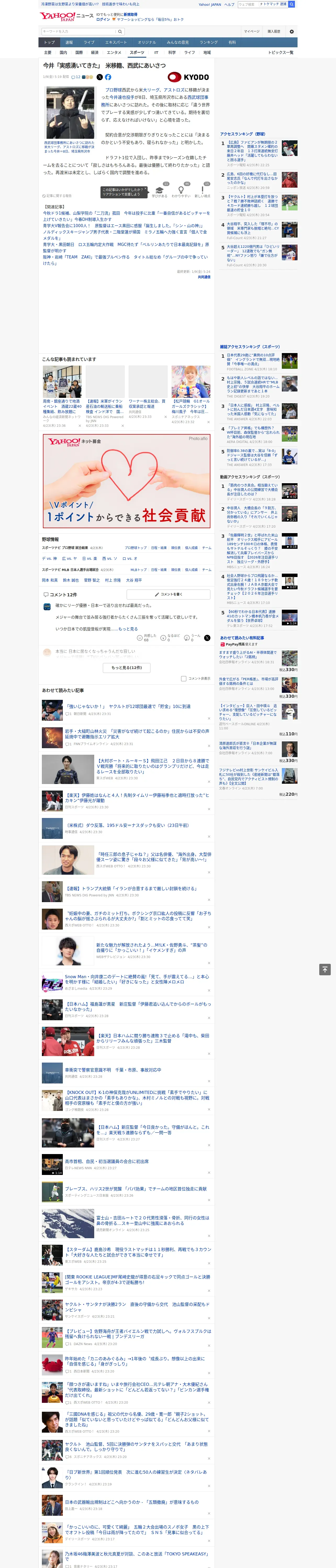Click the なるほど reaction on first comment

click(170, 637)
